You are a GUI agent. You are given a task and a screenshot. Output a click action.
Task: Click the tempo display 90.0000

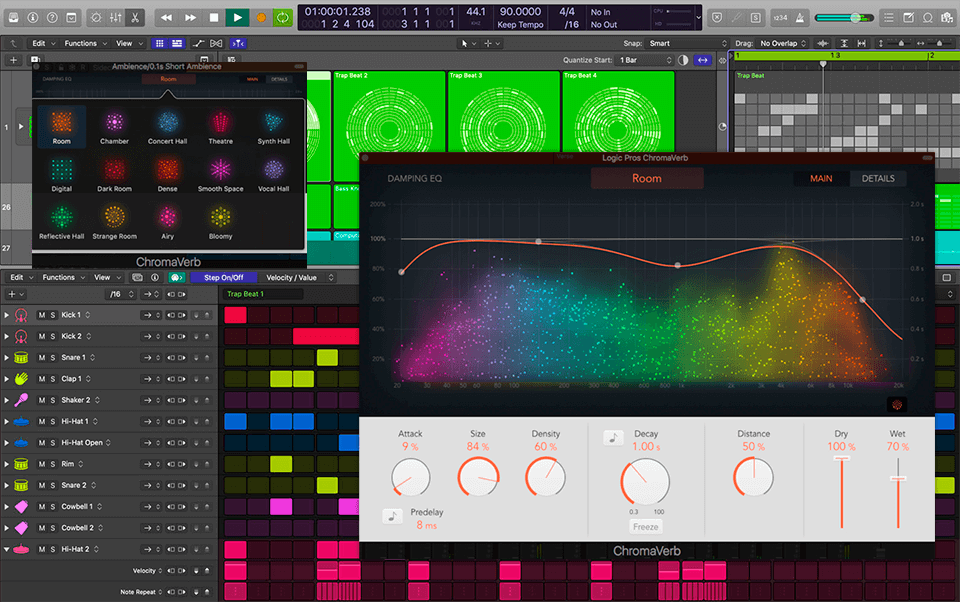point(520,12)
